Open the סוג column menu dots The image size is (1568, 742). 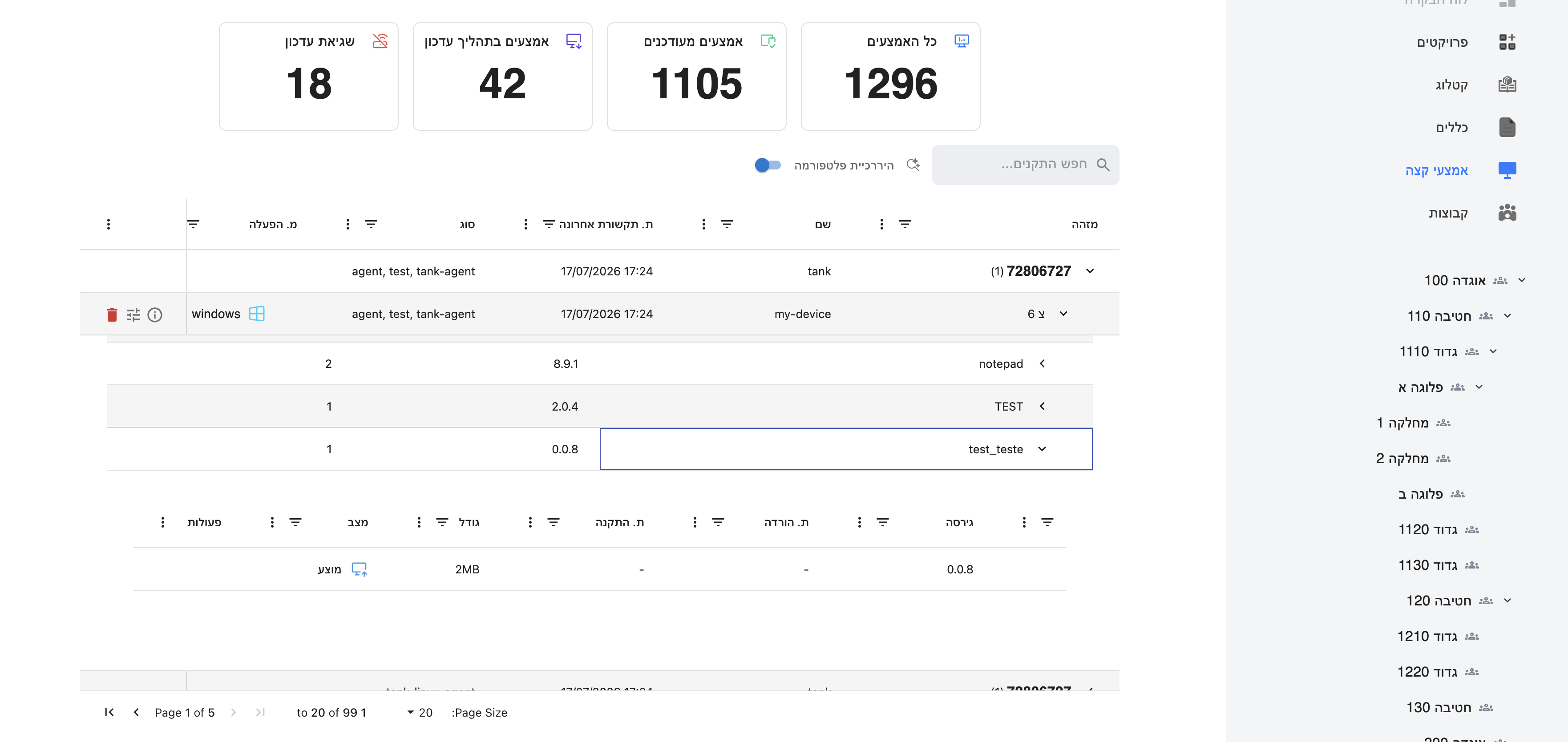pyautogui.click(x=348, y=225)
